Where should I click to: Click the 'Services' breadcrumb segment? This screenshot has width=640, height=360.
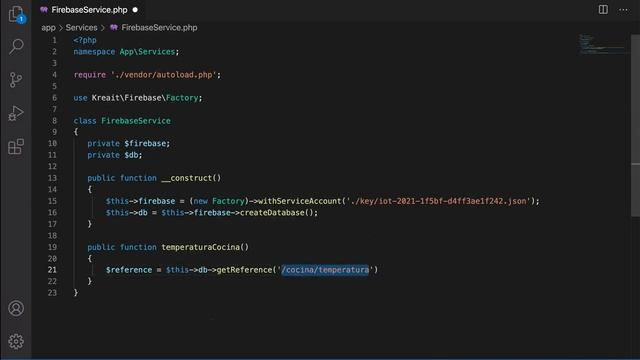[x=82, y=28]
